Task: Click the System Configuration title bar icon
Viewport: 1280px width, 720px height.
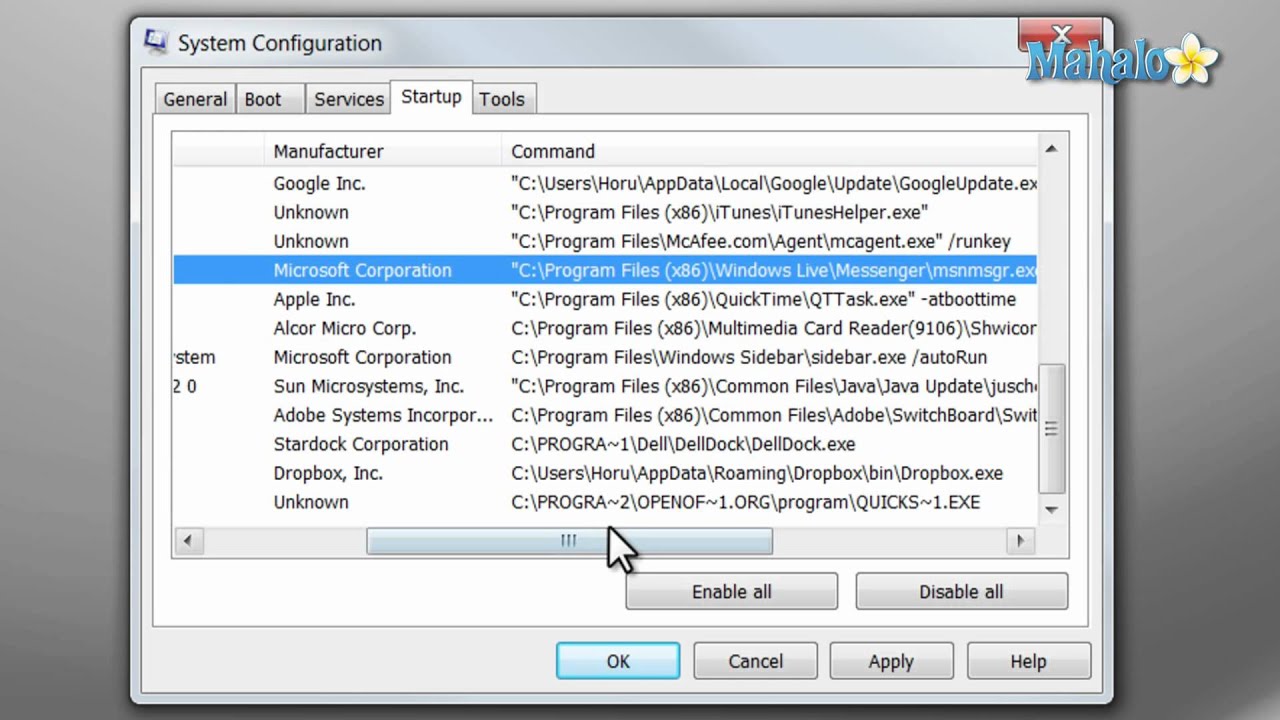Action: click(156, 42)
